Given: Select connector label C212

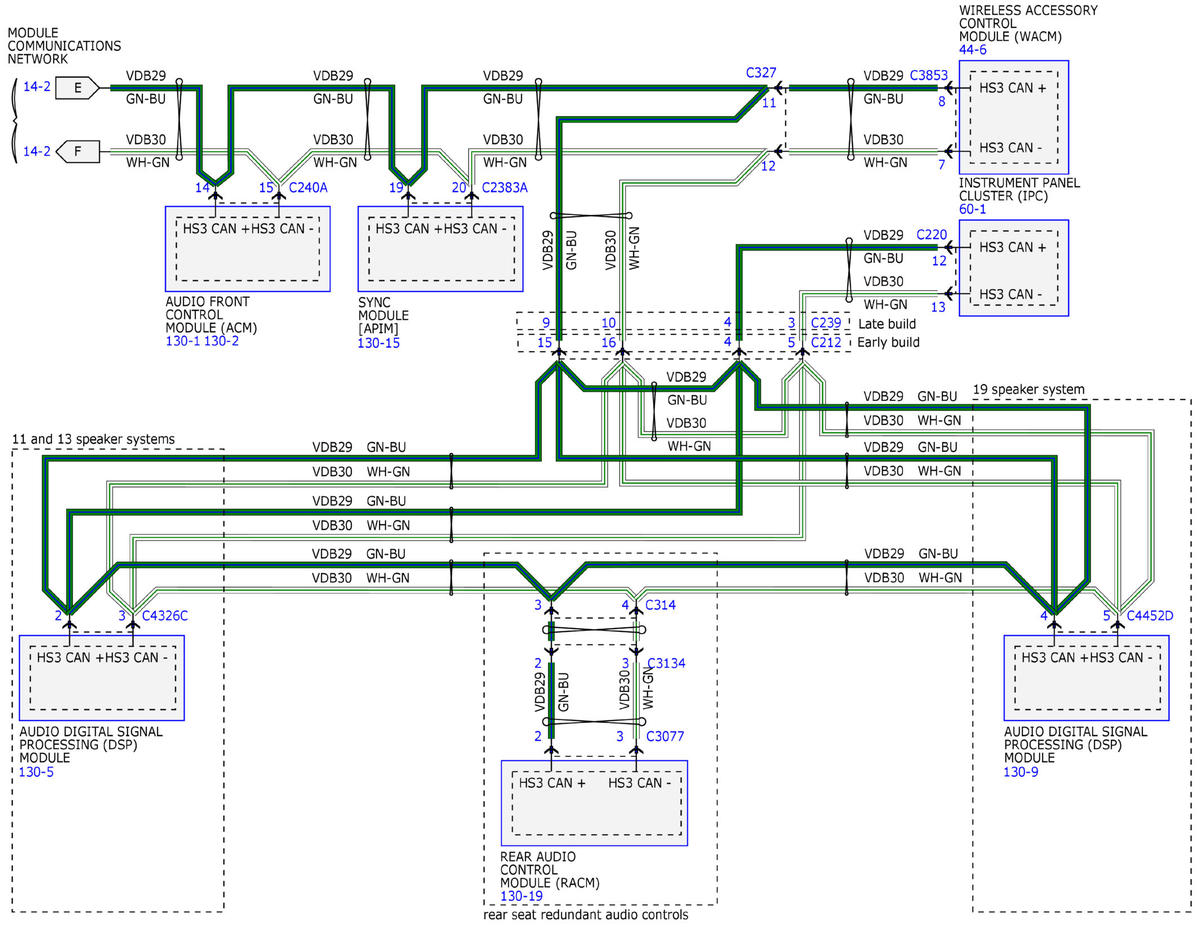Looking at the screenshot, I should (x=826, y=342).
